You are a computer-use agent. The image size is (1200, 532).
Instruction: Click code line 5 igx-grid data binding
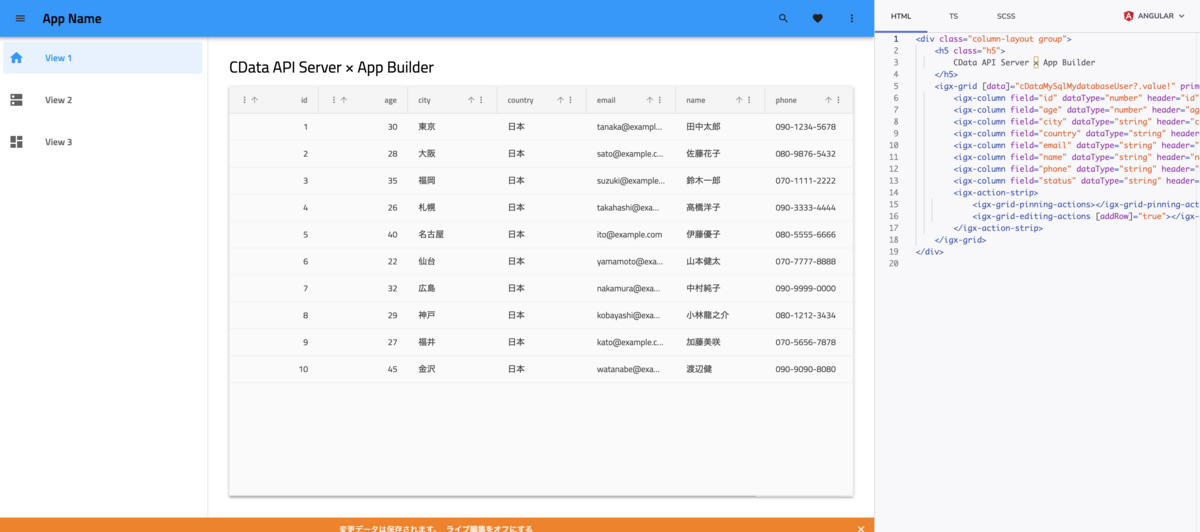pos(1067,86)
